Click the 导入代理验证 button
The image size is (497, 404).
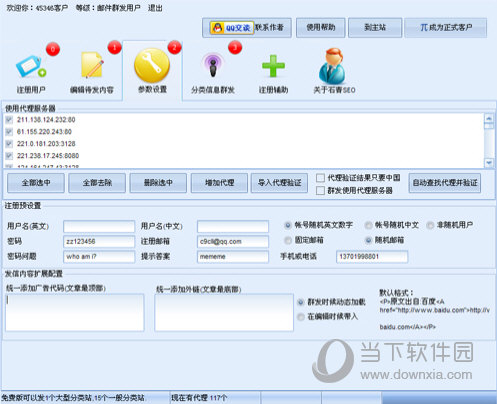pyautogui.click(x=279, y=183)
